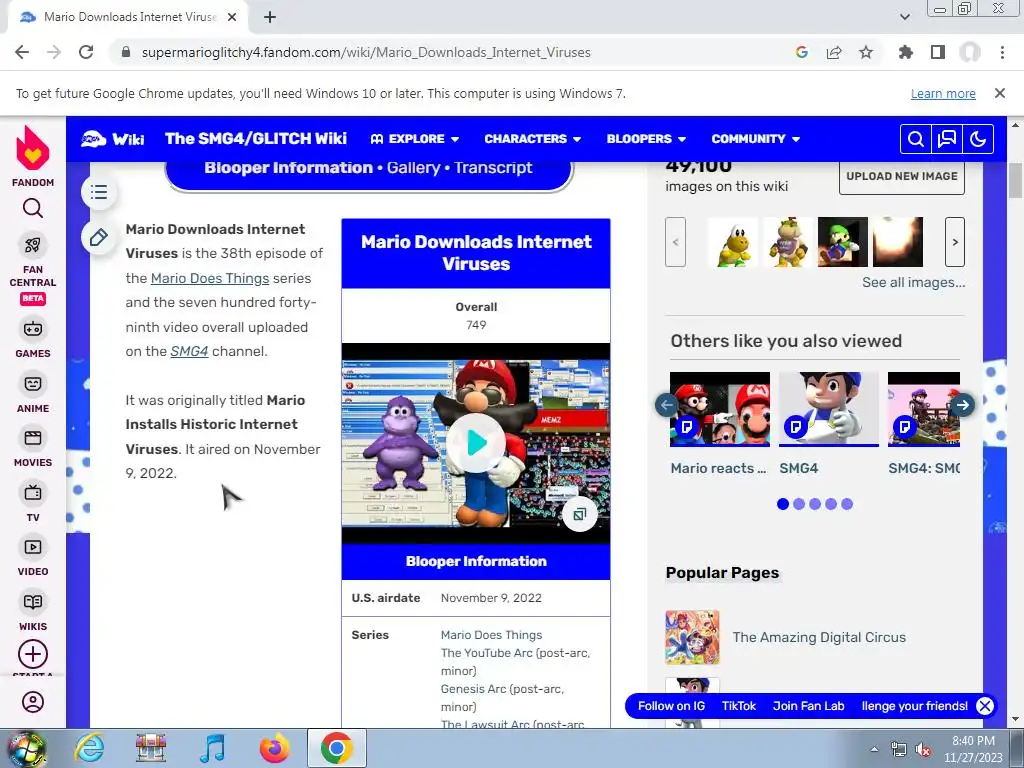This screenshot has width=1024, height=768.
Task: Open Chrome extensions puzzle icon
Action: tap(906, 52)
